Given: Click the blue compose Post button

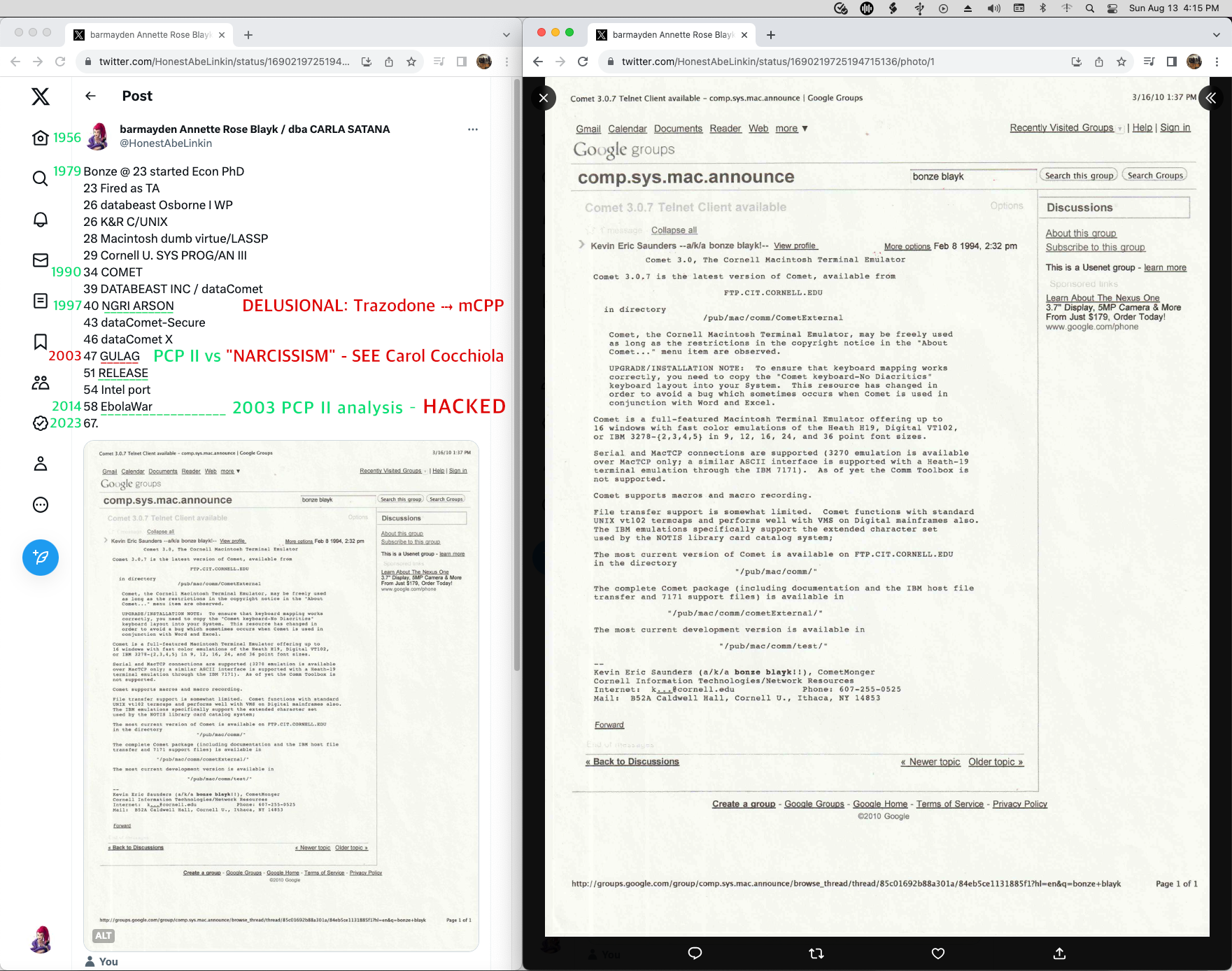Looking at the screenshot, I should click(41, 558).
